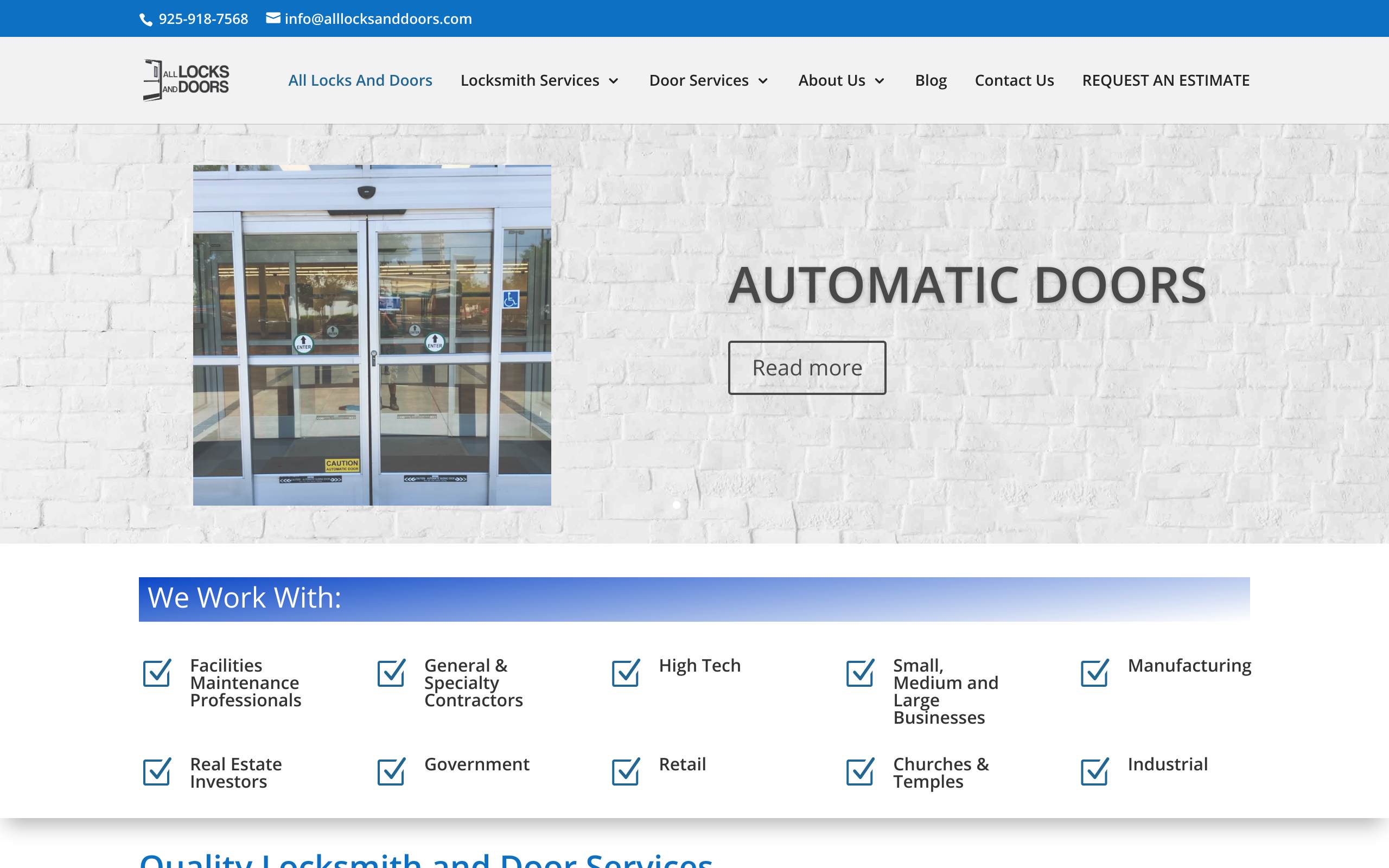Expand the Locksmith Services dropdown menu

click(x=539, y=80)
